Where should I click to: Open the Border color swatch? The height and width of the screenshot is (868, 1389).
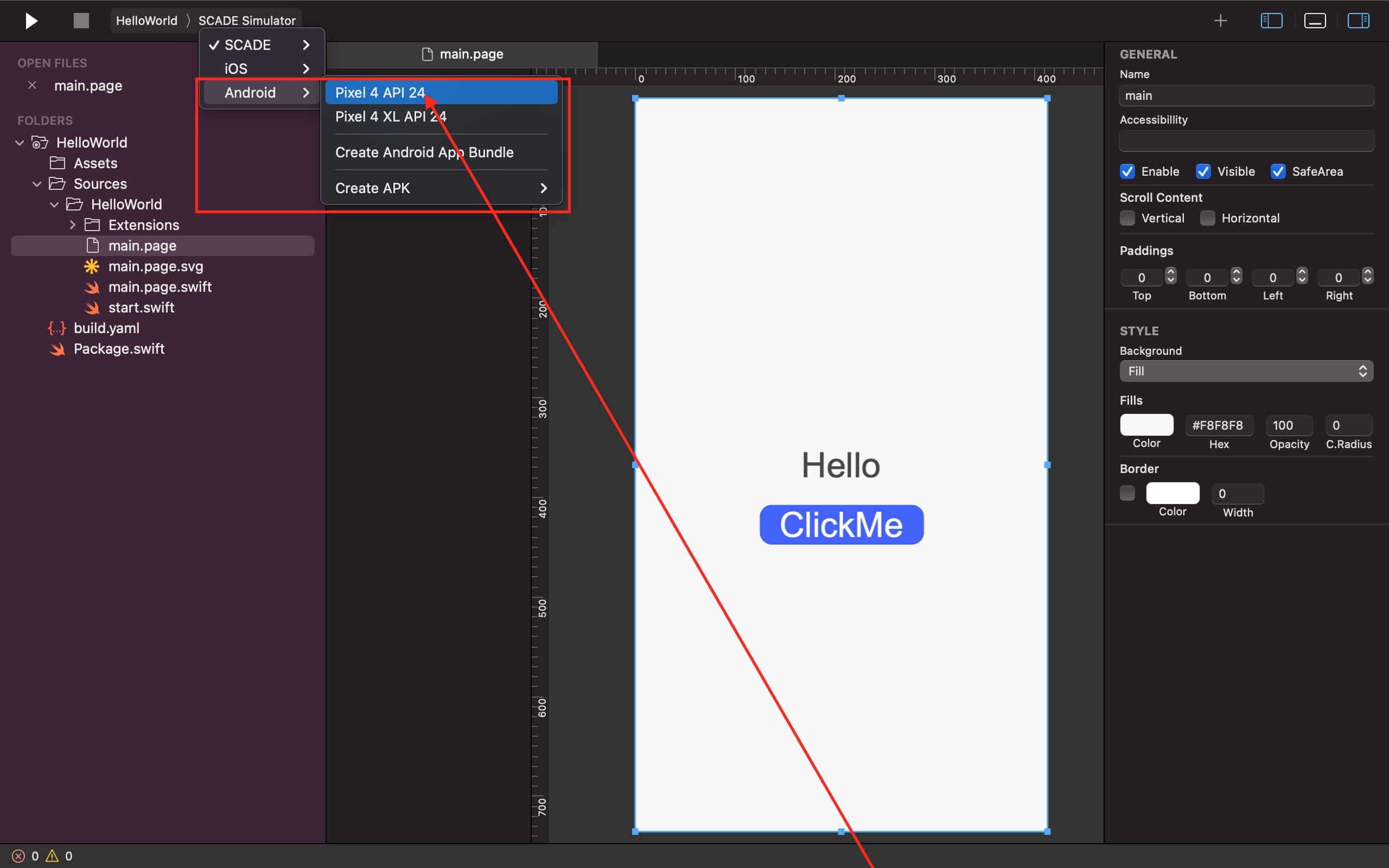click(x=1173, y=493)
